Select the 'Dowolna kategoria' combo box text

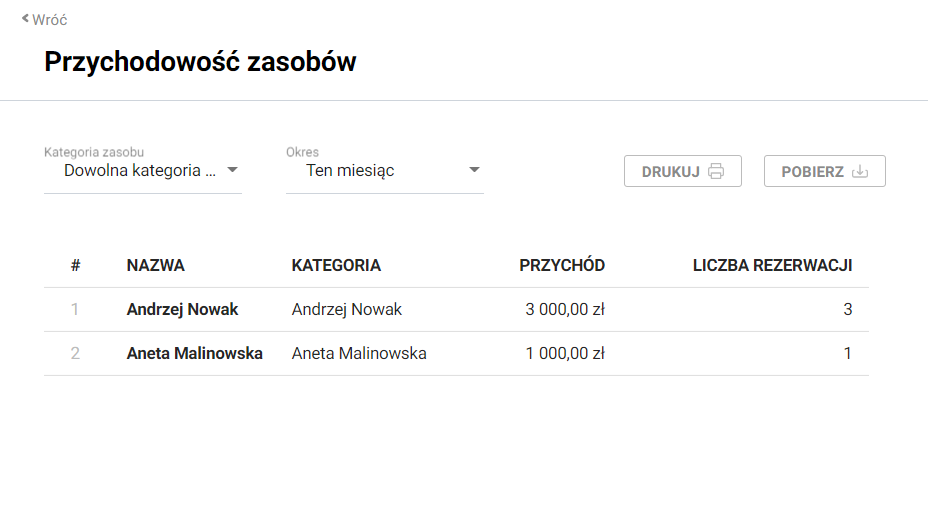click(x=139, y=170)
